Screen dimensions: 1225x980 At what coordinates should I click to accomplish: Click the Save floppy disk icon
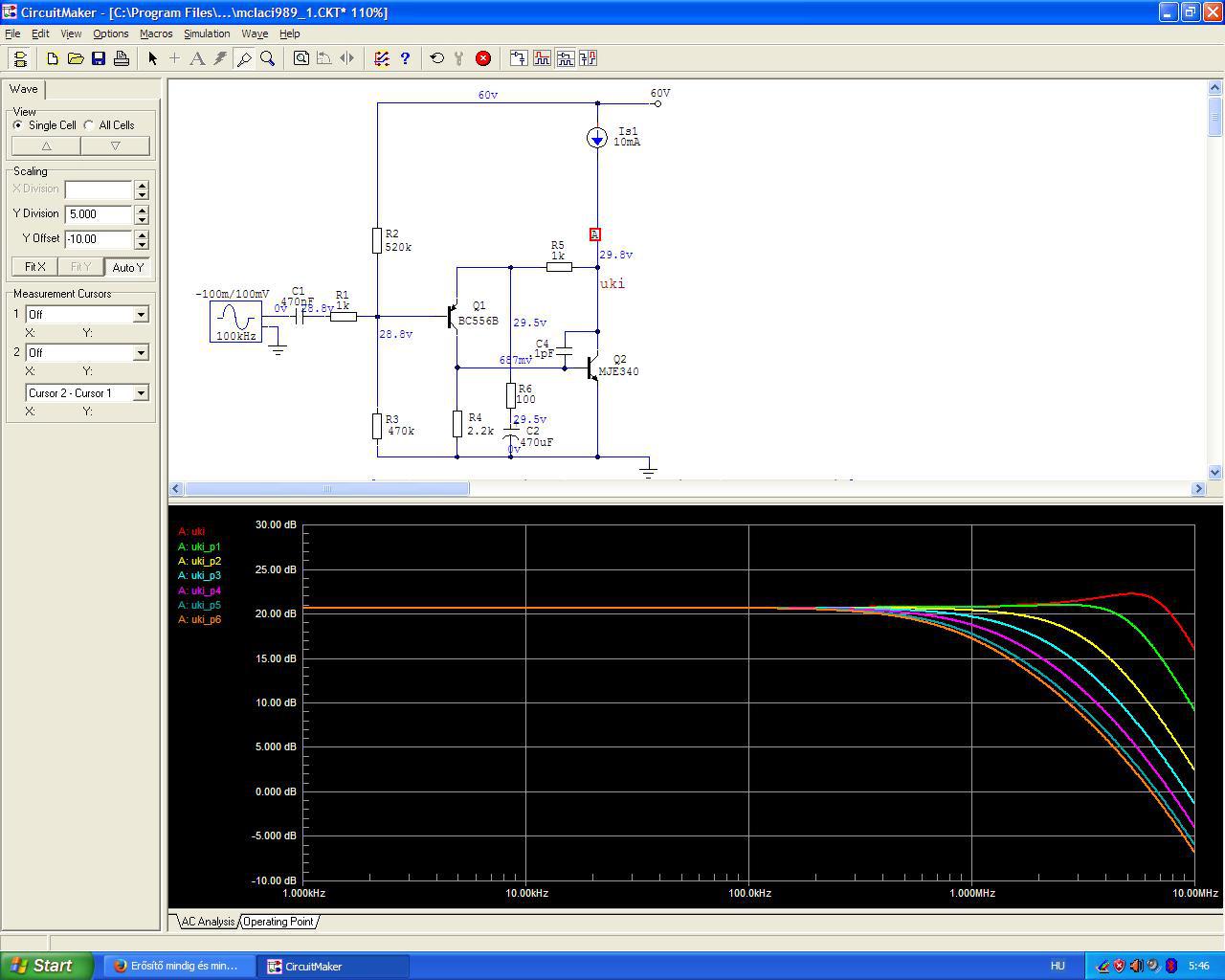coord(99,58)
